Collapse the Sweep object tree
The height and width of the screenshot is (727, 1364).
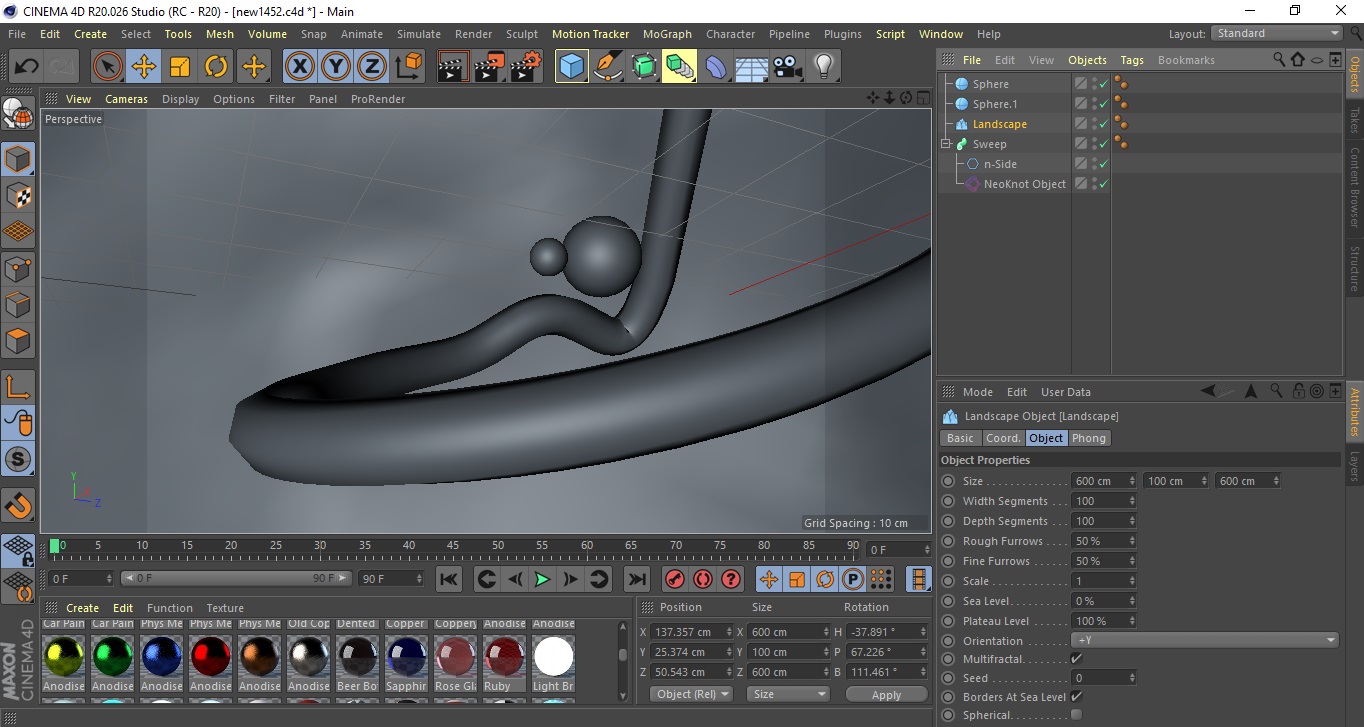point(946,144)
